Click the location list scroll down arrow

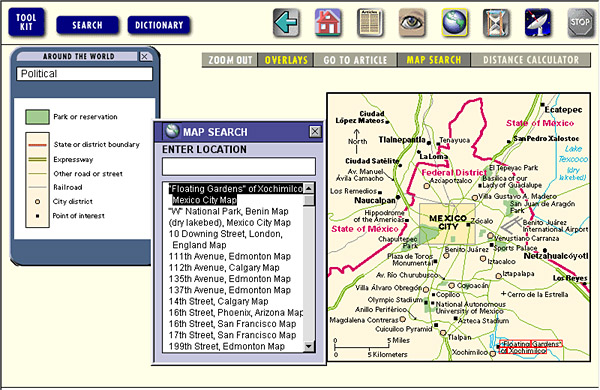pos(308,347)
